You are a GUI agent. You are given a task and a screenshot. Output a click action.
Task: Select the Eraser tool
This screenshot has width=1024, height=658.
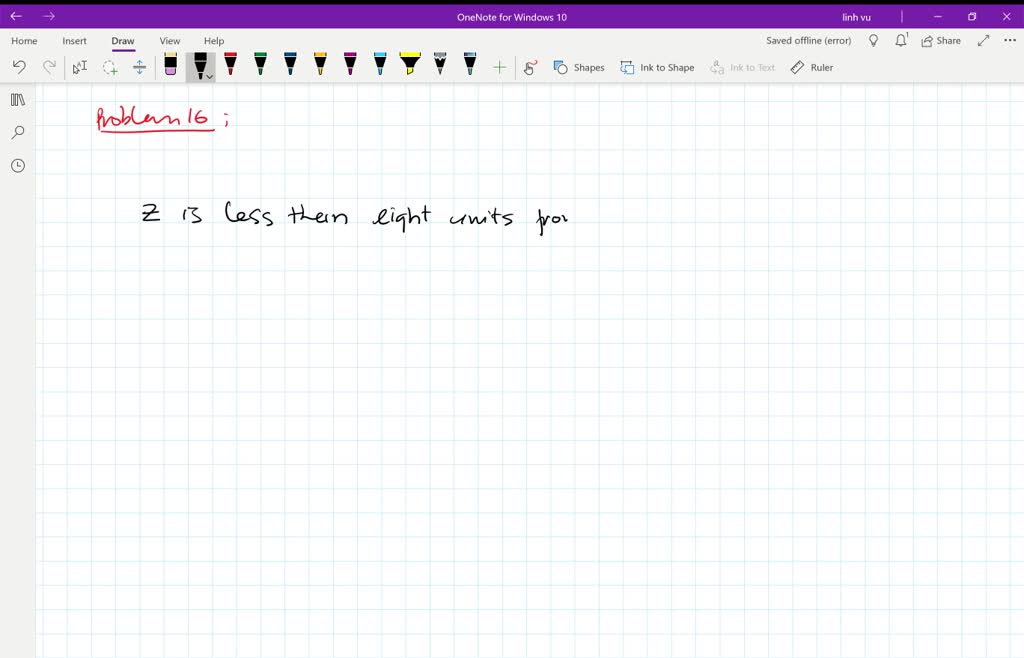[x=170, y=66]
